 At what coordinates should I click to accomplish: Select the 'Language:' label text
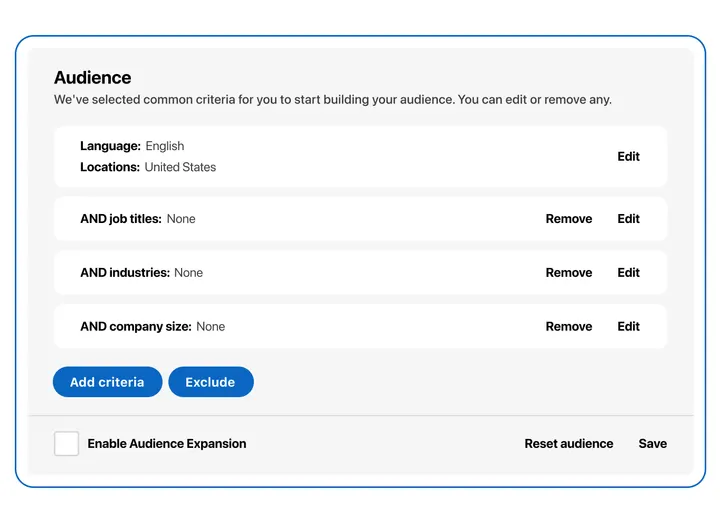point(110,146)
